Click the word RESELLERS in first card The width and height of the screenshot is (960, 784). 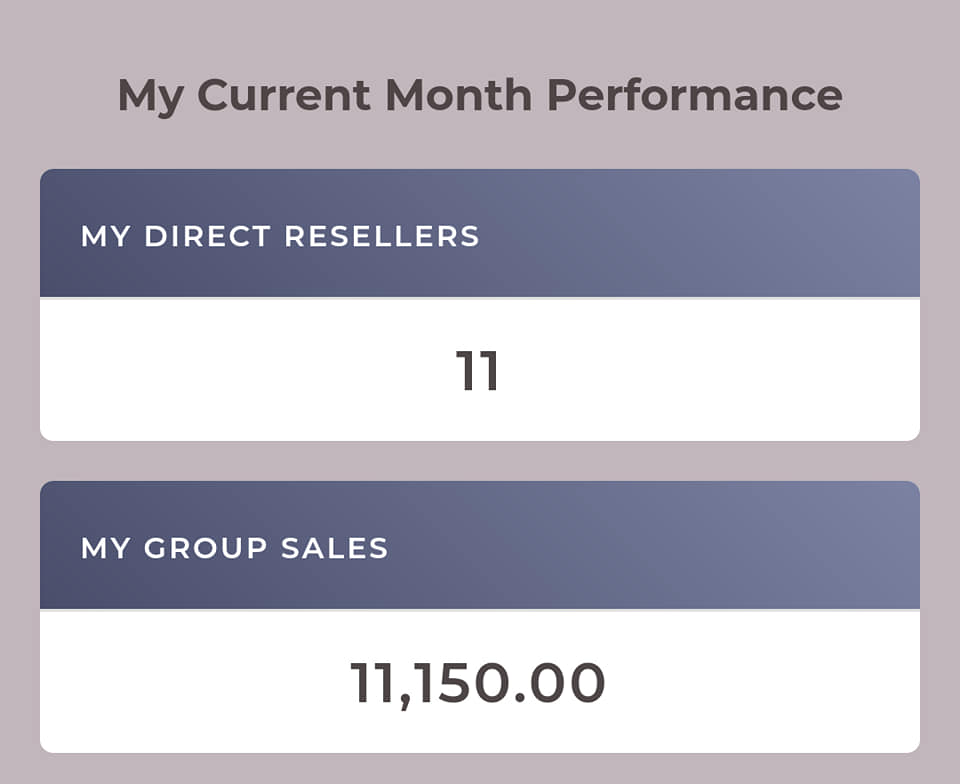click(x=382, y=236)
